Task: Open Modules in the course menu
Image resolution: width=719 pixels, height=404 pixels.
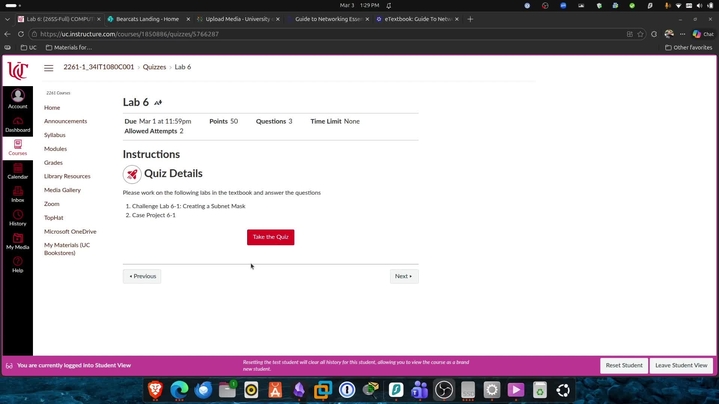Action: tap(55, 148)
